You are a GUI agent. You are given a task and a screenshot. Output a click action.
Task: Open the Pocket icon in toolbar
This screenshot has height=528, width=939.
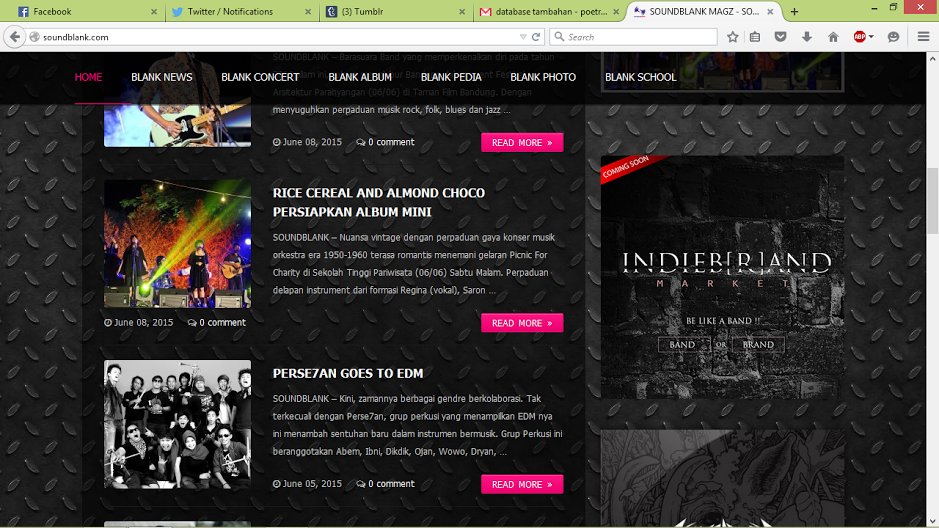[x=780, y=37]
